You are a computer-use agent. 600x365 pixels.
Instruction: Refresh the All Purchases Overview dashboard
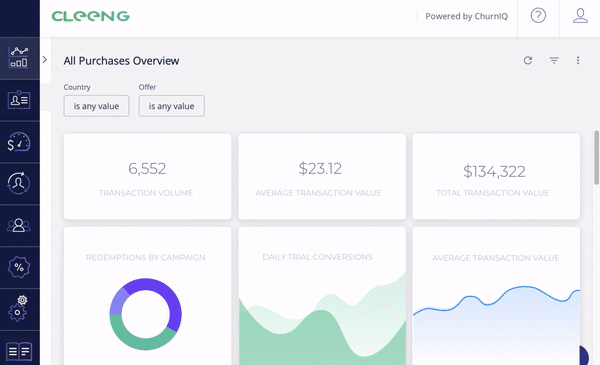click(528, 60)
